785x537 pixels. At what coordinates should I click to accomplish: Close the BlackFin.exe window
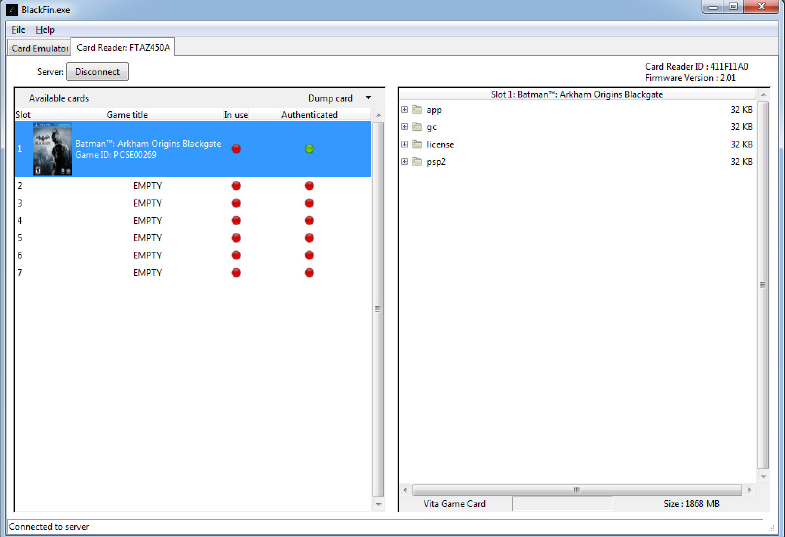pyautogui.click(x=761, y=7)
